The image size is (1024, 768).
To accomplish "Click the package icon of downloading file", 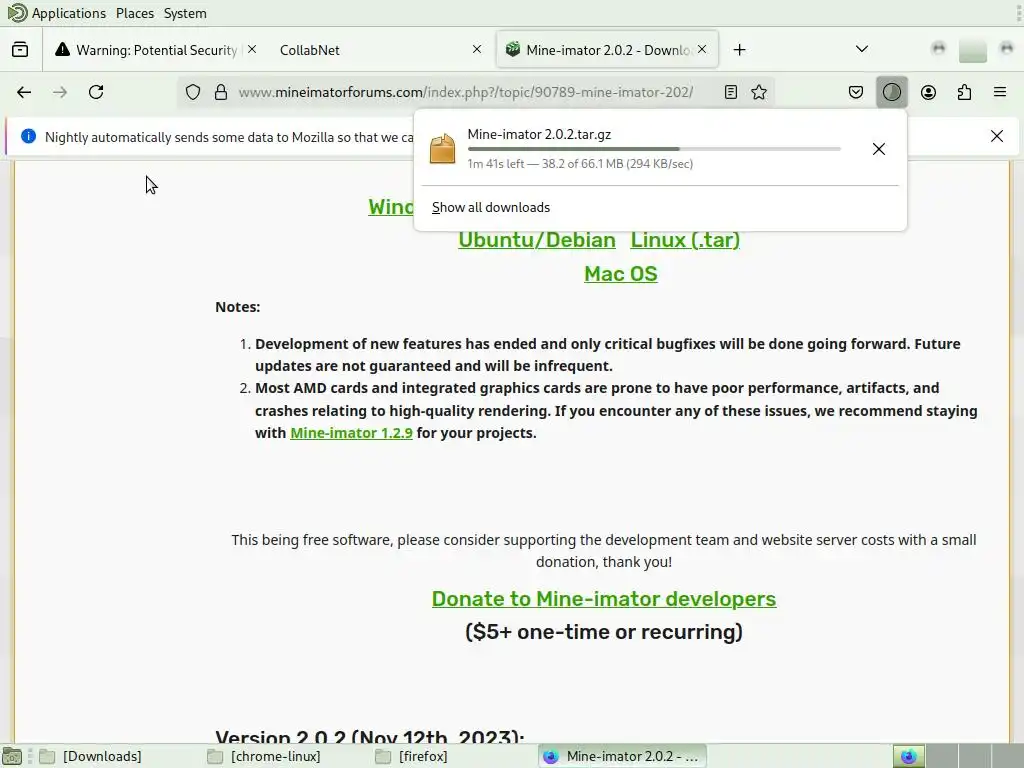I will click(x=442, y=149).
